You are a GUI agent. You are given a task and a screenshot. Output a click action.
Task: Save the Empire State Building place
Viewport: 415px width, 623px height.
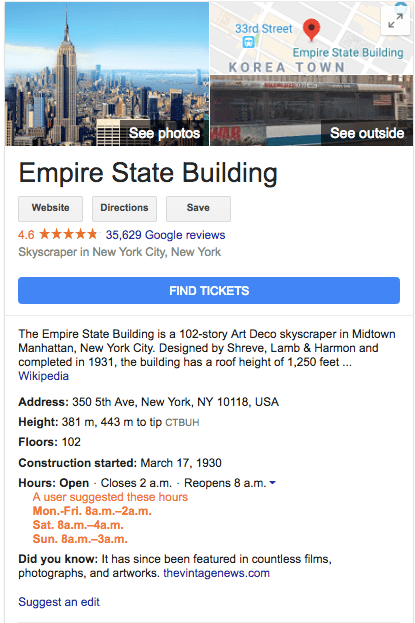point(198,208)
